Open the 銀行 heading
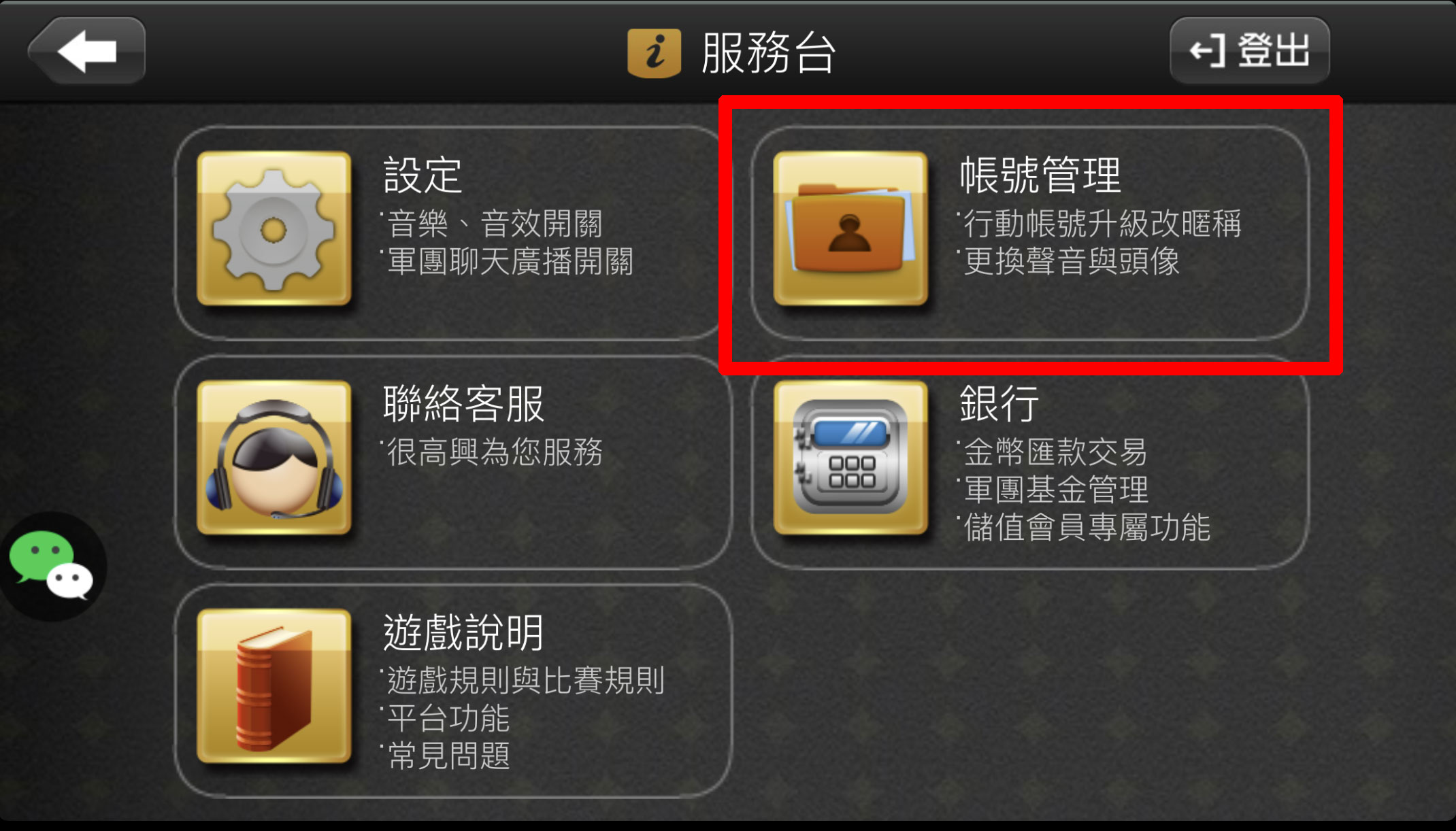Image resolution: width=1456 pixels, height=831 pixels. coord(999,404)
